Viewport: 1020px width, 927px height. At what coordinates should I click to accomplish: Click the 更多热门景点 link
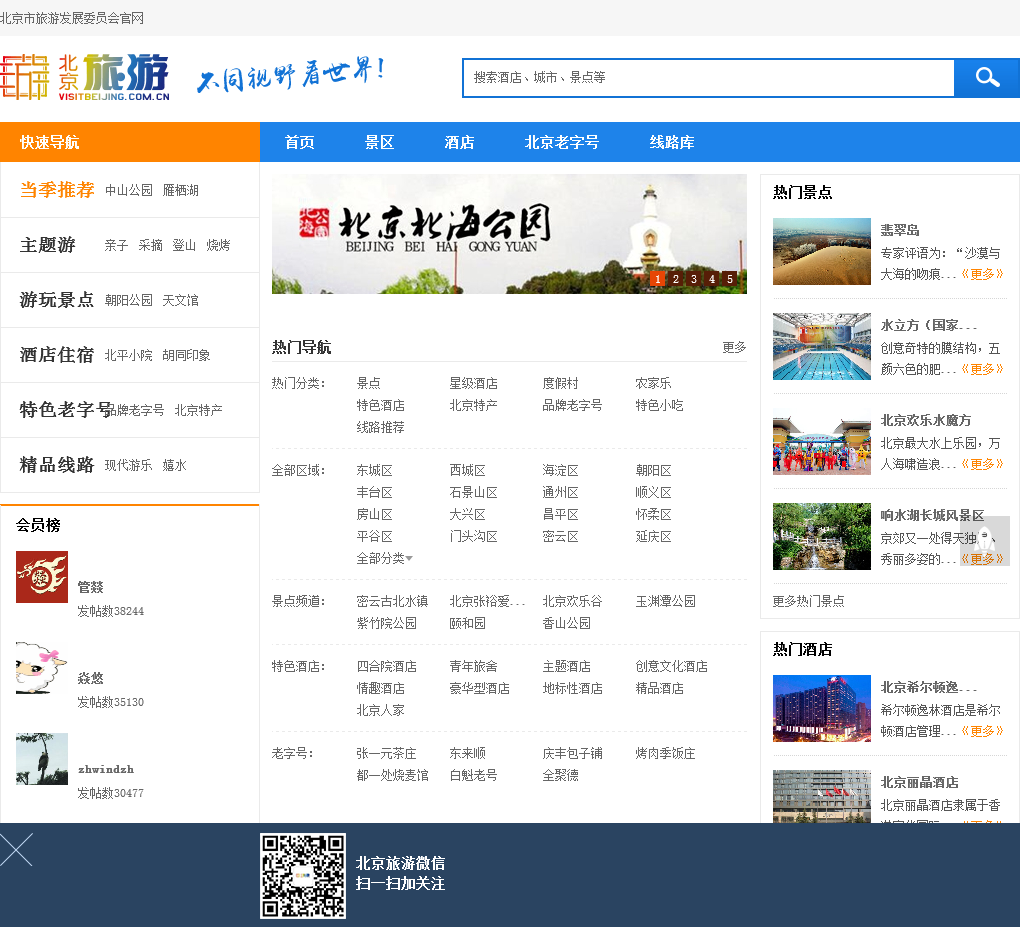click(x=808, y=601)
